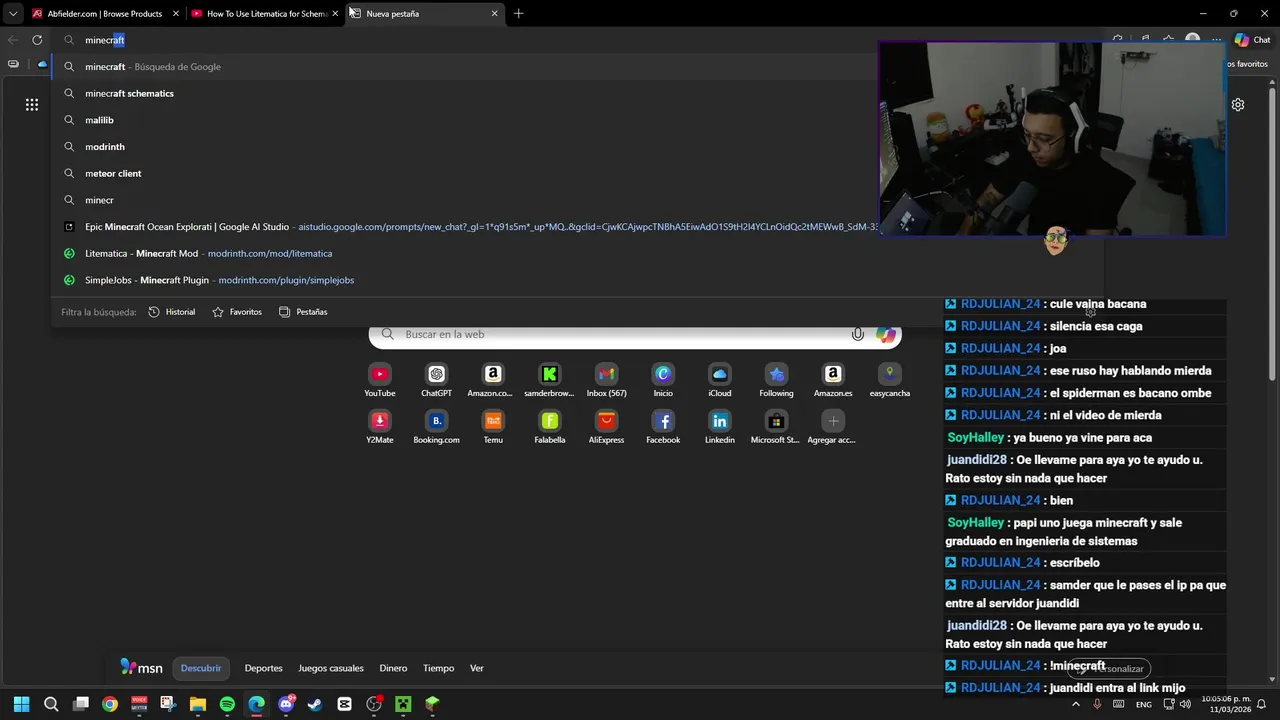Image resolution: width=1280 pixels, height=720 pixels.
Task: Open the Inicio shortcut tile
Action: coord(663,380)
